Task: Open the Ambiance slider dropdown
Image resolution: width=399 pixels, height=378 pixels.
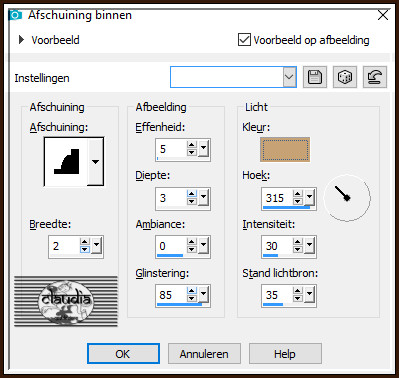Action: click(x=203, y=246)
